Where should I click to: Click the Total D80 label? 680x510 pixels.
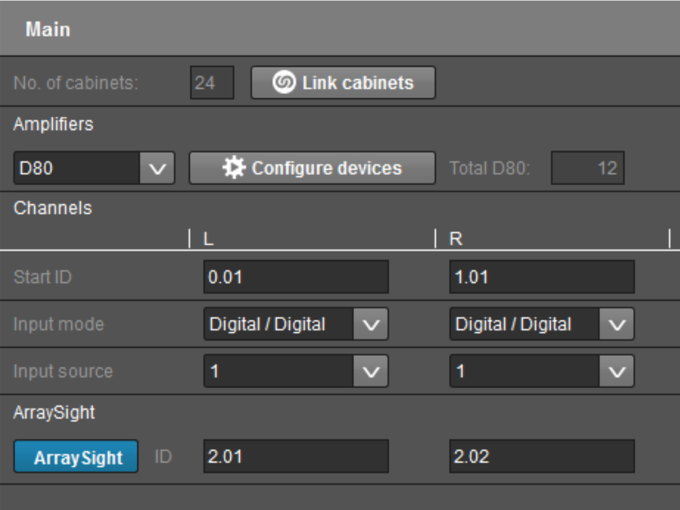click(x=490, y=168)
